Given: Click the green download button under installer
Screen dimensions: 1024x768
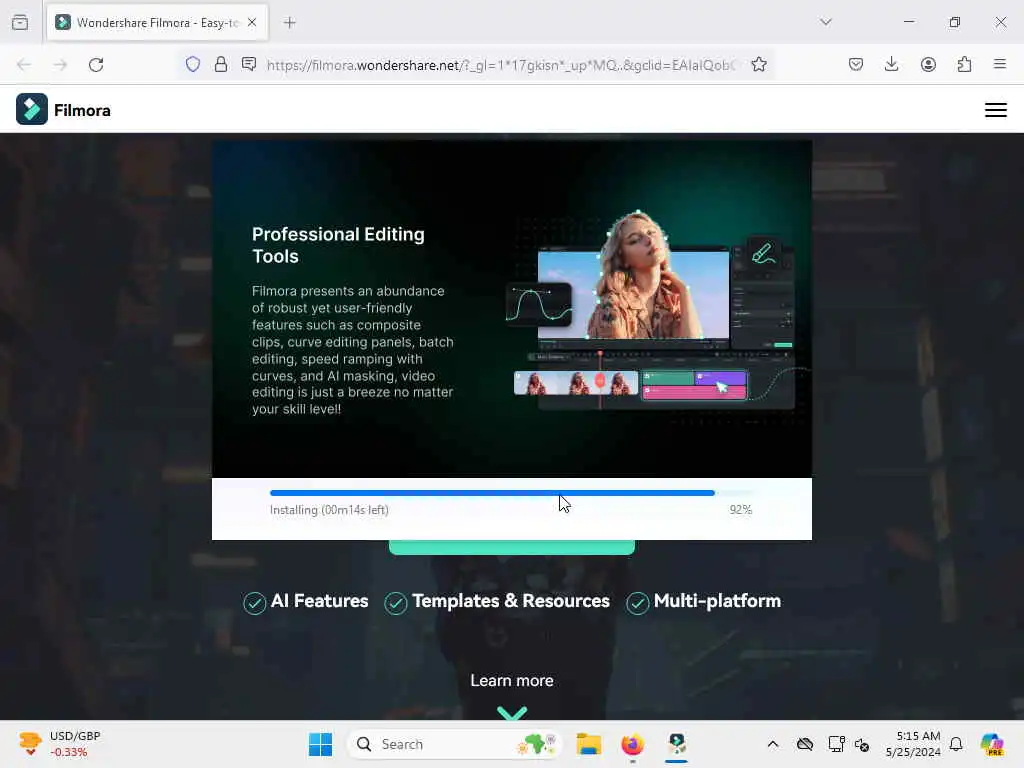Looking at the screenshot, I should [x=511, y=547].
